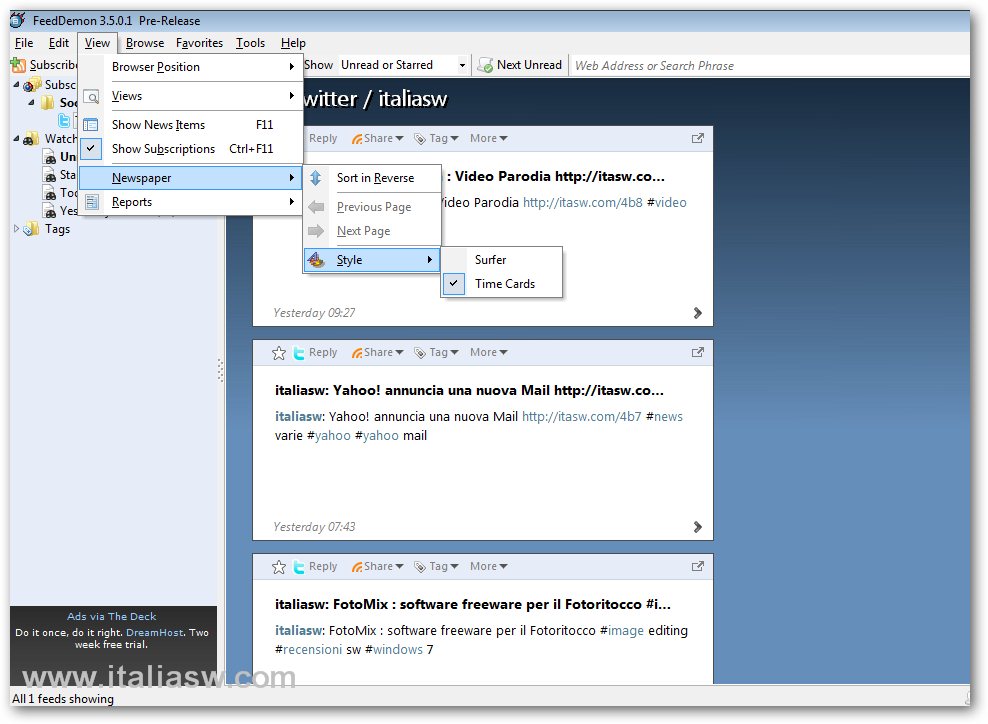
Task: Open the #windows hashtag link
Action: coord(398,649)
